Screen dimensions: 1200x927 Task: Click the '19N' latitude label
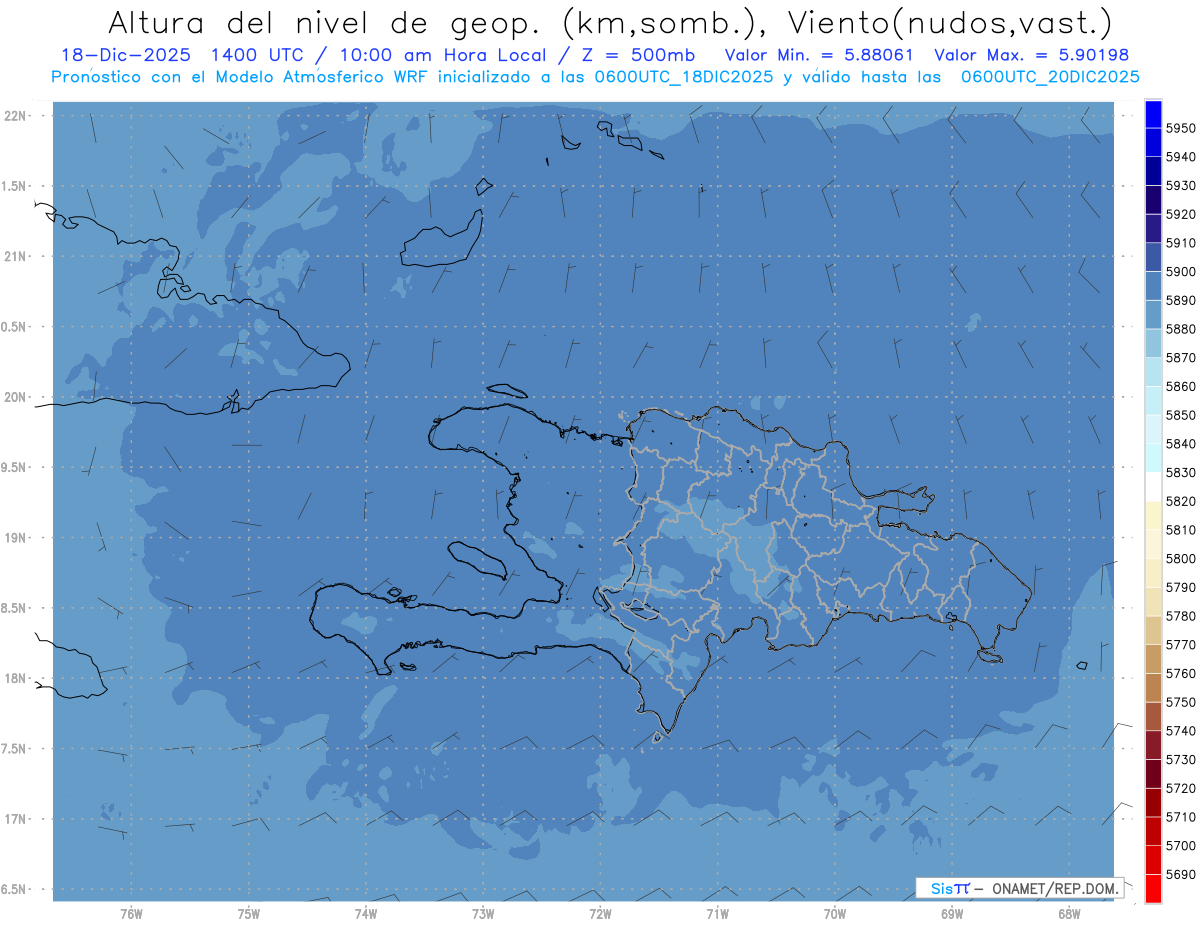click(14, 537)
